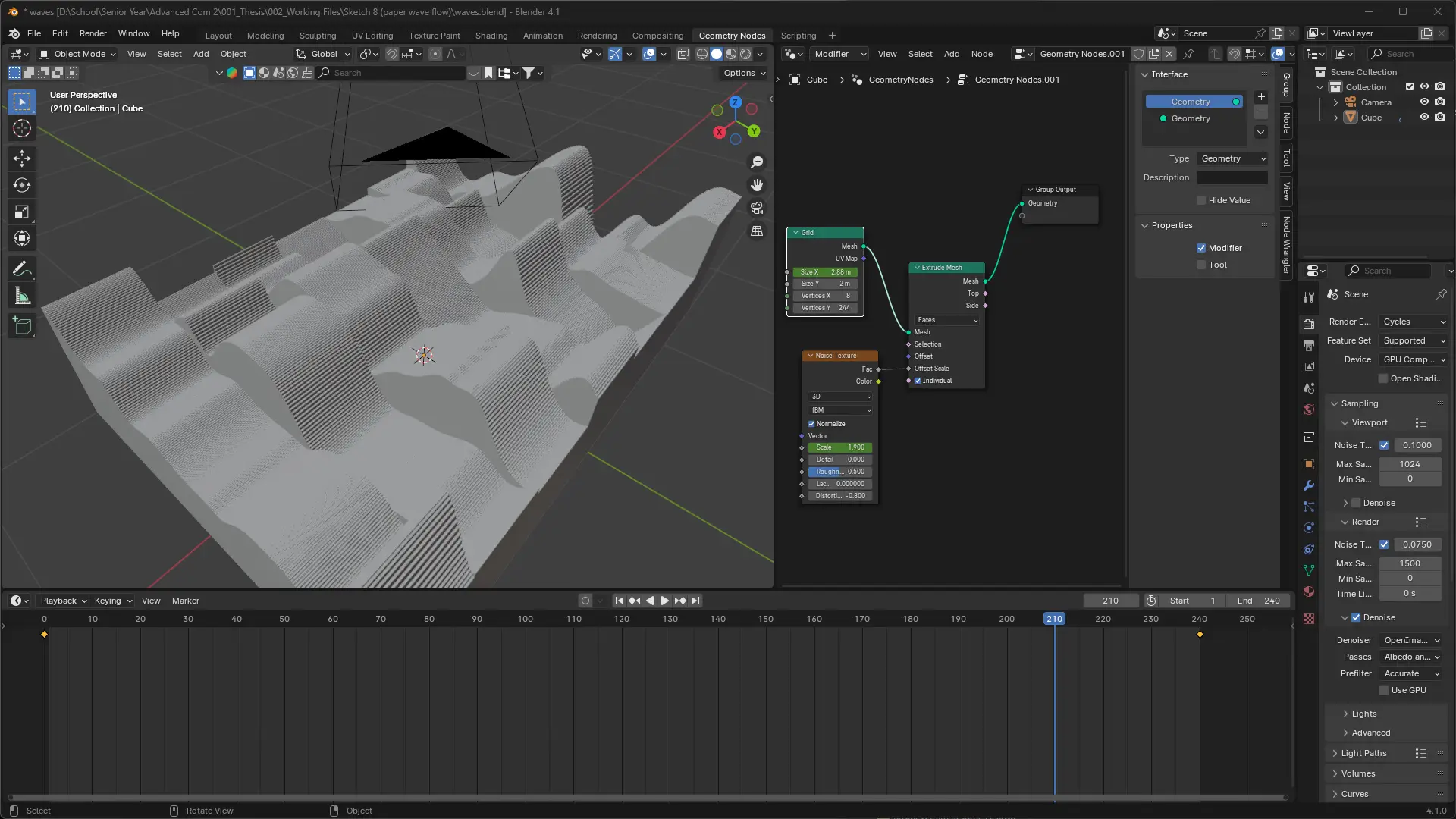Enable the Tool checkbox under Properties
Viewport: 1456px width, 819px height.
point(1201,265)
